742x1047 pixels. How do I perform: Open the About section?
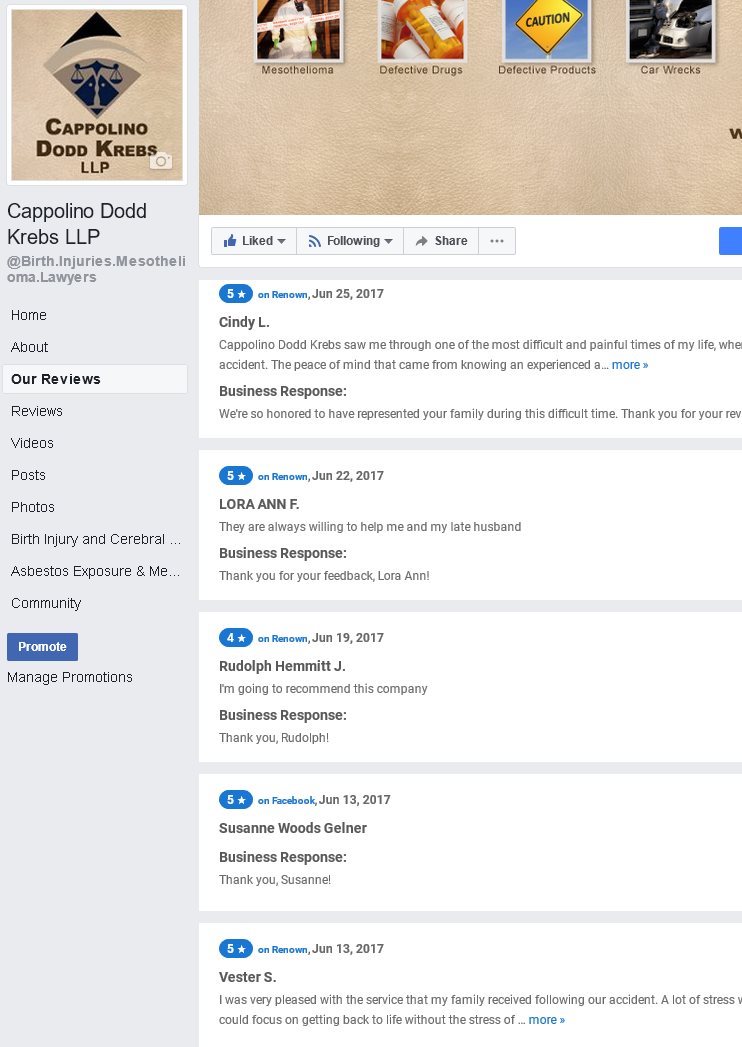tap(29, 347)
